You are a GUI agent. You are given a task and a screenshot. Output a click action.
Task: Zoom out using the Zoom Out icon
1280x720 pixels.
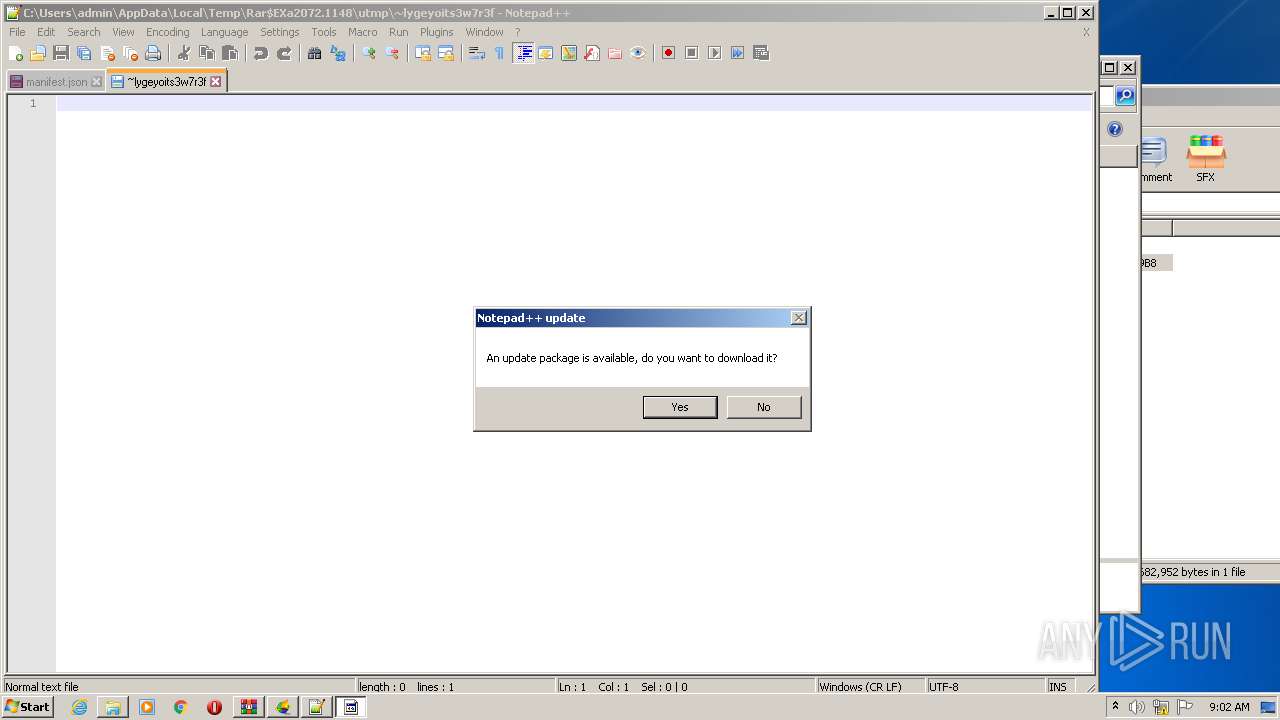[x=392, y=53]
